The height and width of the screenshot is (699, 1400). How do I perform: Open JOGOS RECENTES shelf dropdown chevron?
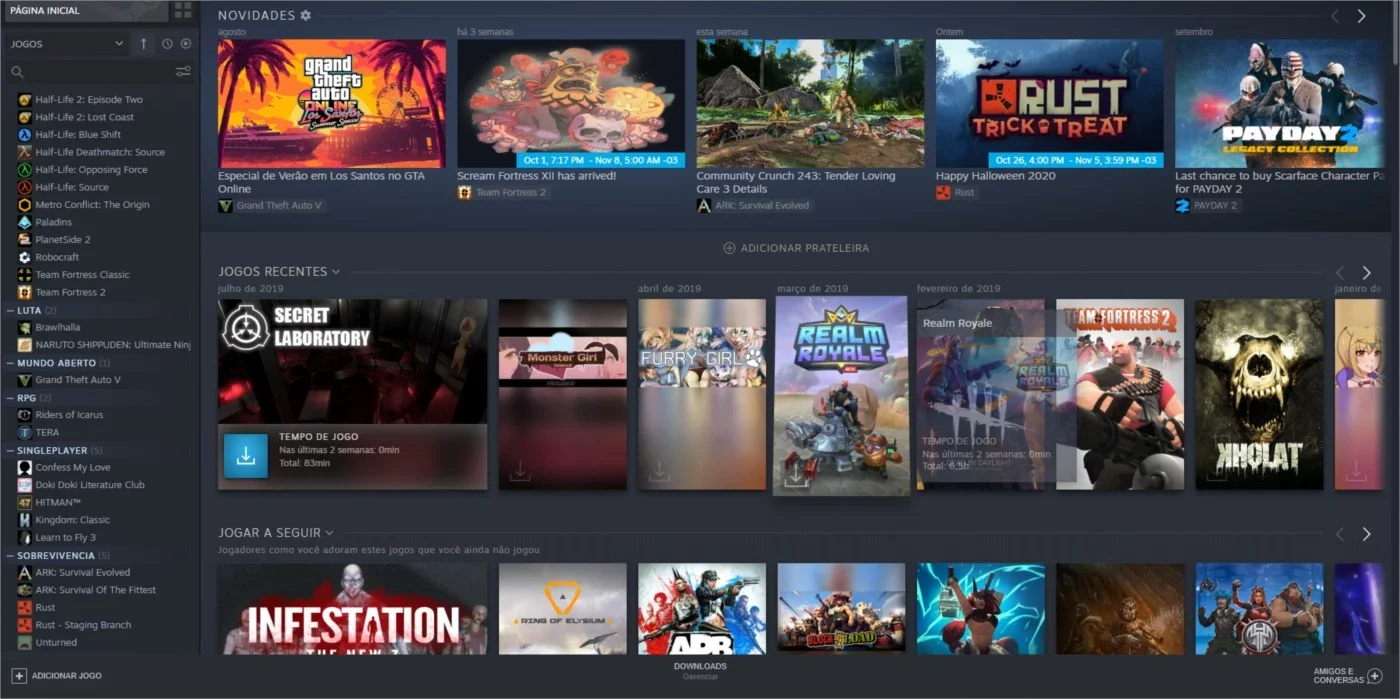(336, 272)
